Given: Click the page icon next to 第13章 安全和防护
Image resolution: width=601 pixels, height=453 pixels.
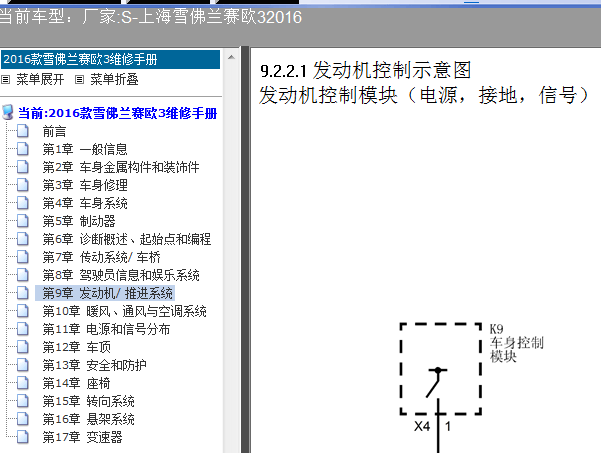Looking at the screenshot, I should (x=23, y=365).
